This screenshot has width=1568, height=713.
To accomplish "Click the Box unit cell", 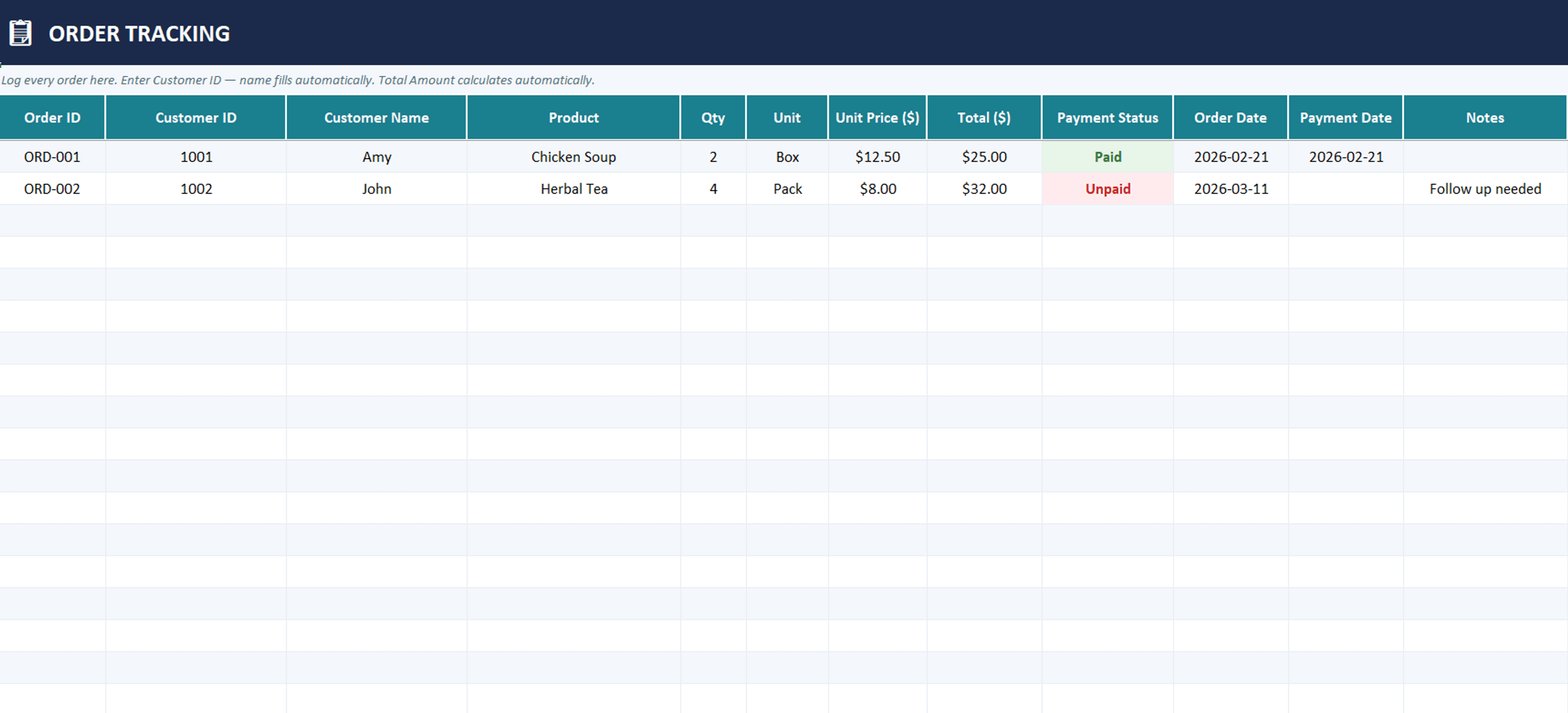I will point(787,157).
